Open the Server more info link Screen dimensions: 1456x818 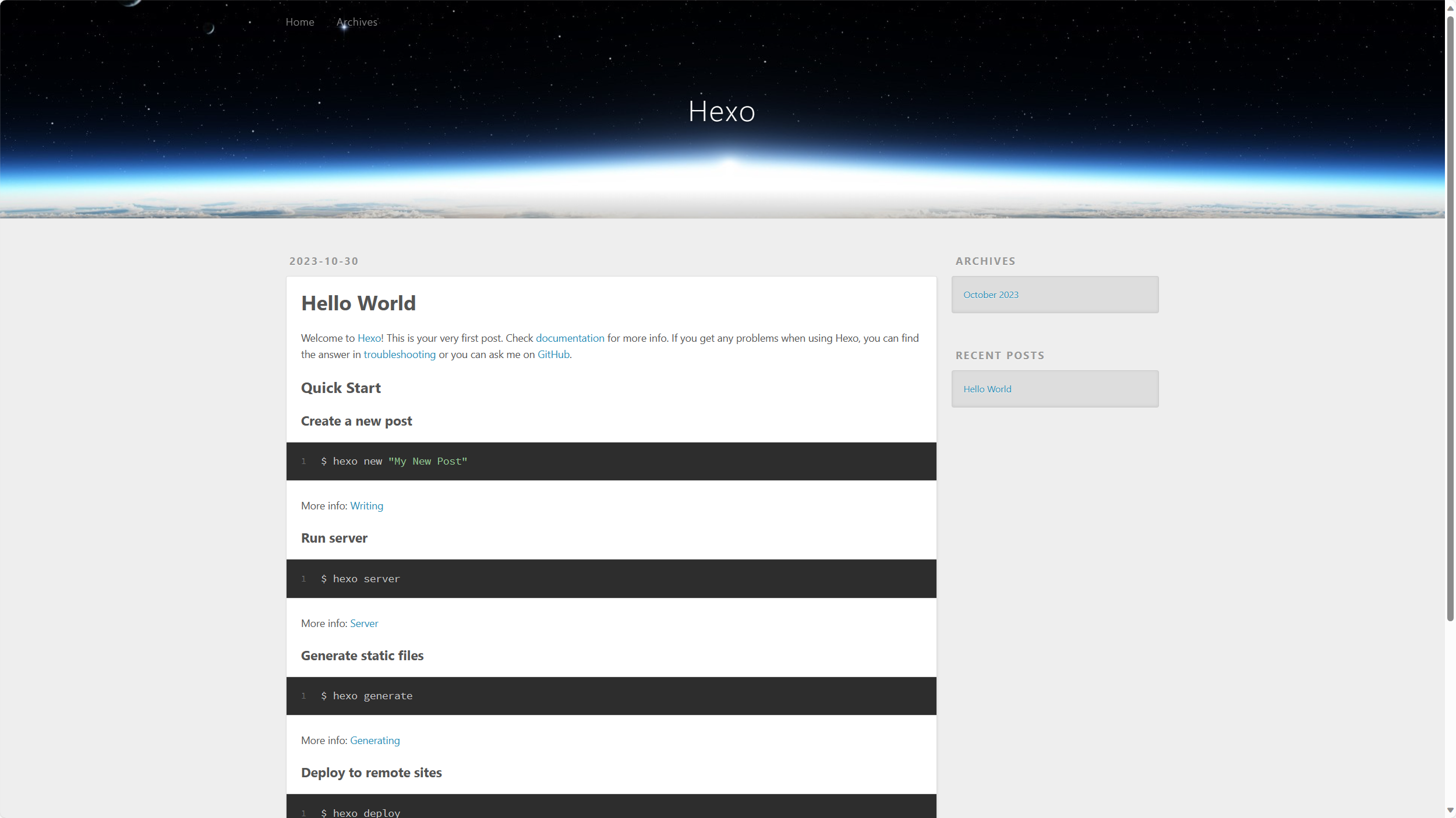(x=363, y=624)
